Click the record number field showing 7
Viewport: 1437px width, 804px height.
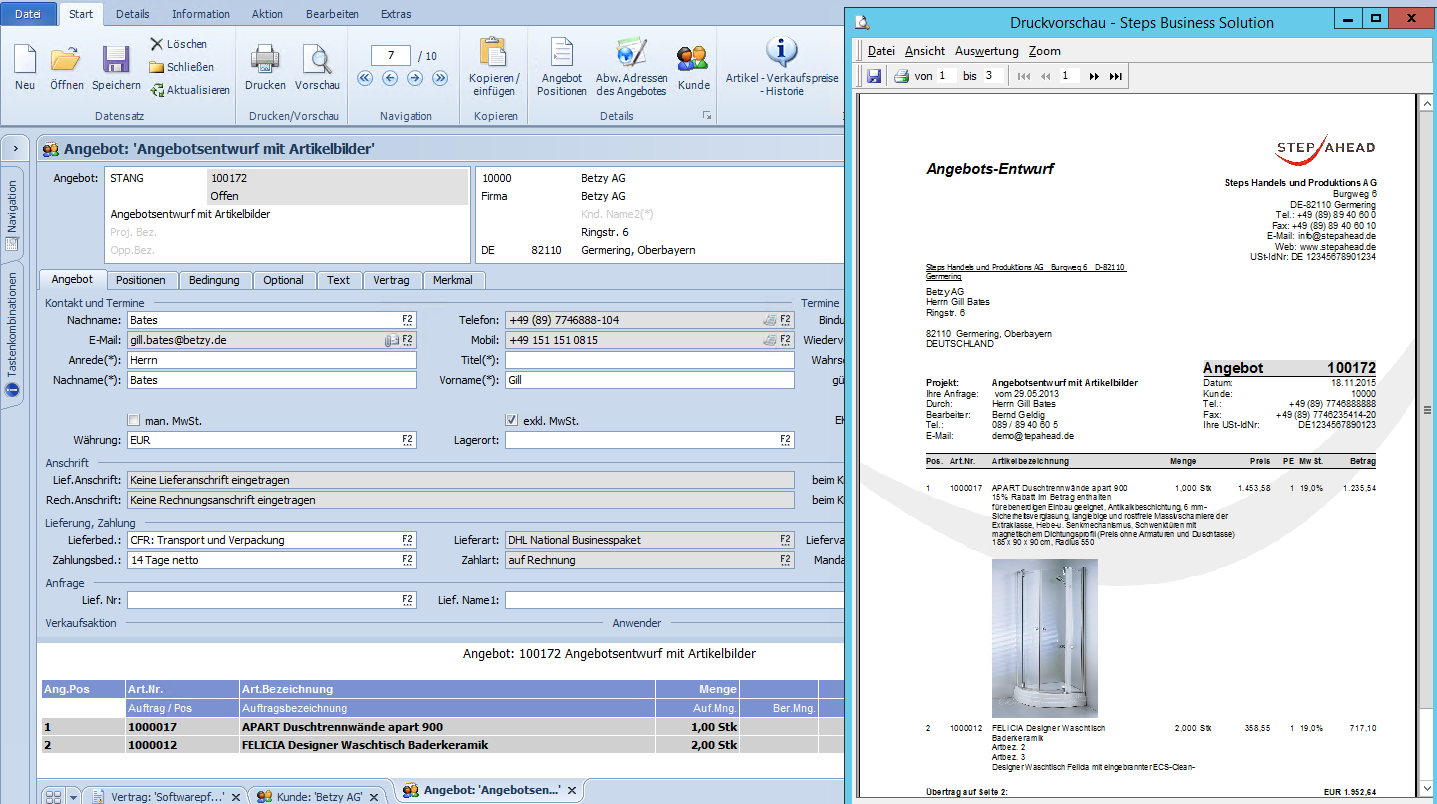point(391,55)
